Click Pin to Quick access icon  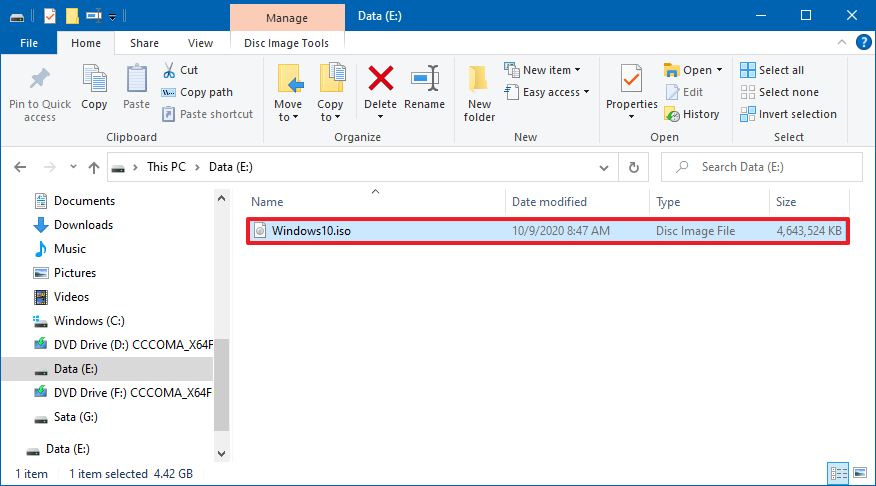[x=40, y=79]
